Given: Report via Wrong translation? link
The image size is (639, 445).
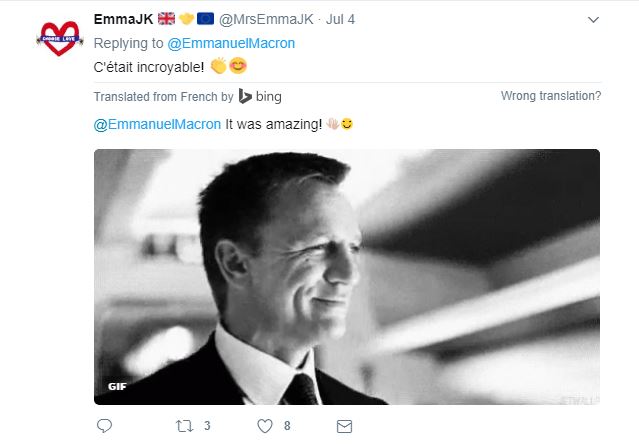Looking at the screenshot, I should click(x=551, y=96).
